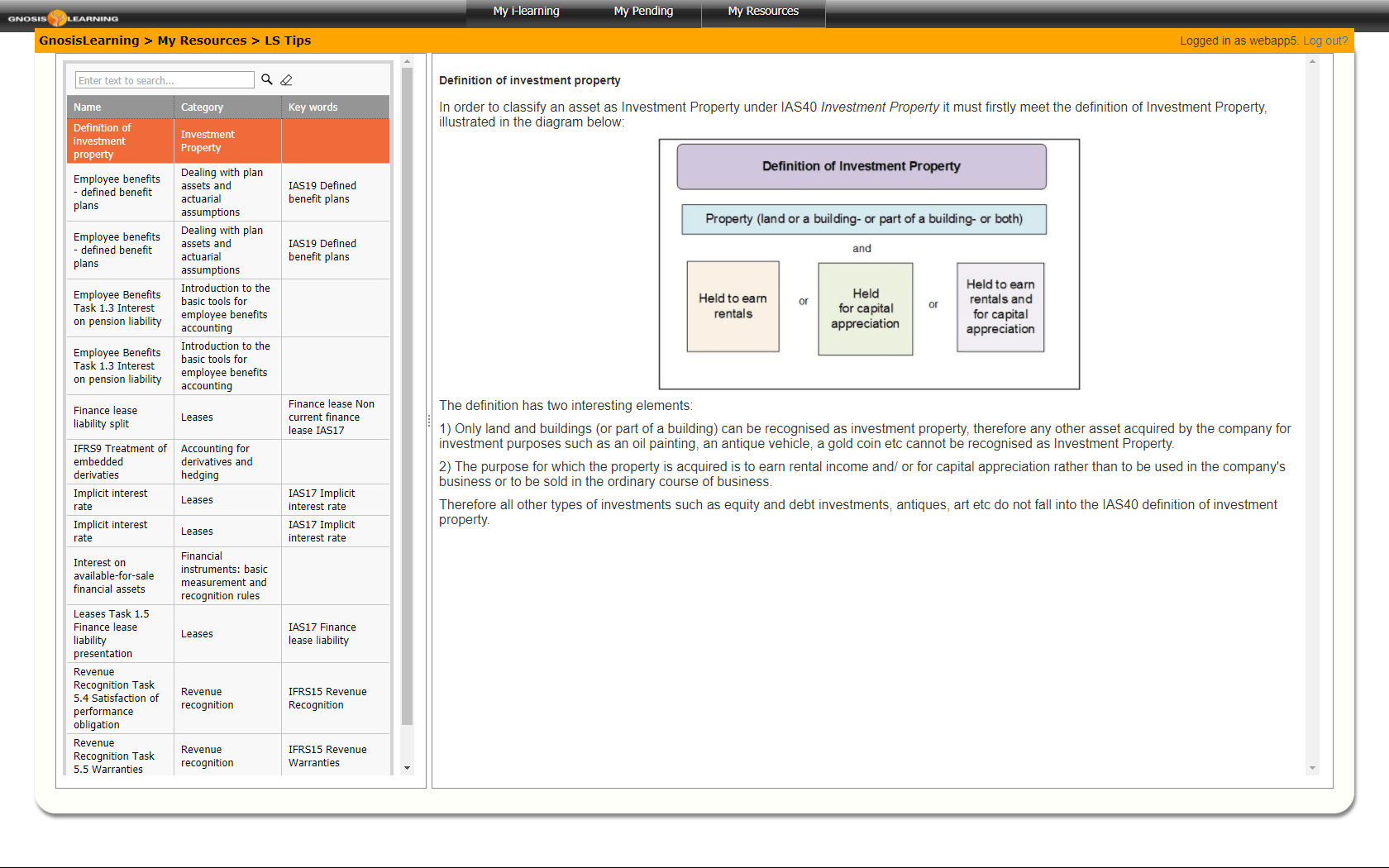
Task: Switch to the My Pending tab
Action: (643, 12)
